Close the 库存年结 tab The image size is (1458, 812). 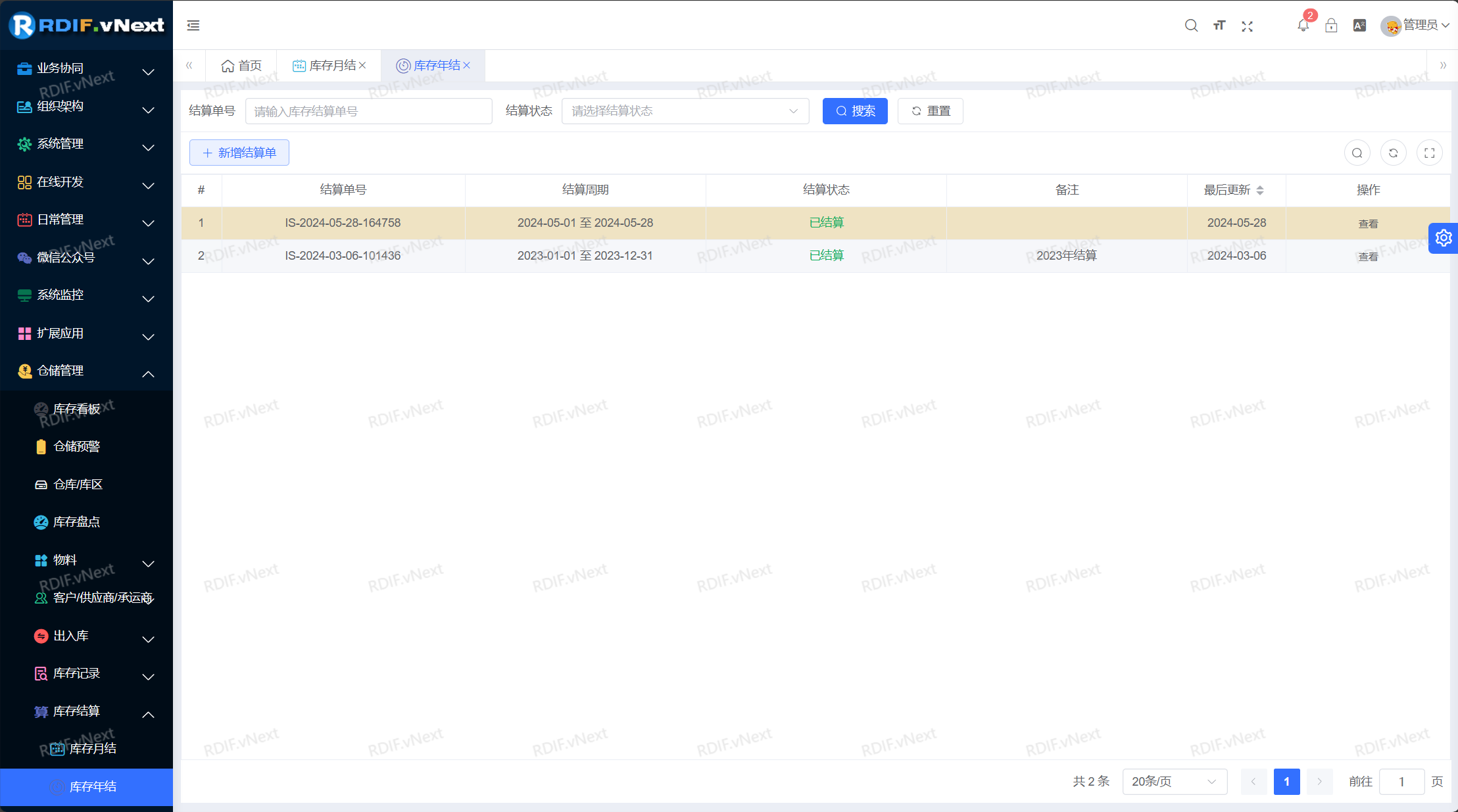coord(467,65)
